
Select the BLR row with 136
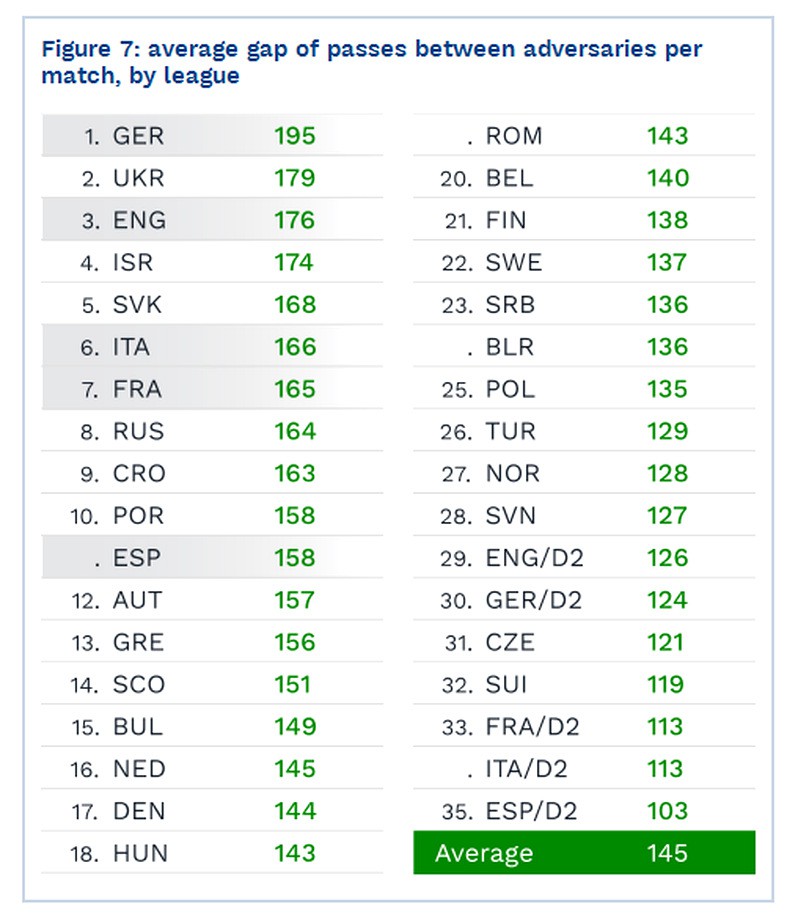584,347
